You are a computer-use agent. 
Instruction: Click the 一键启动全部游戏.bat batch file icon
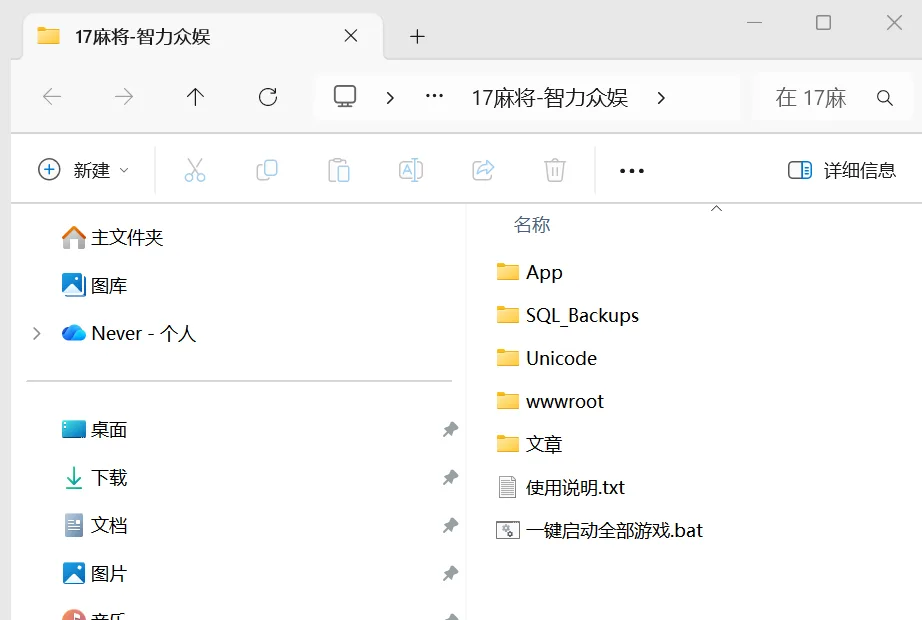coord(507,530)
